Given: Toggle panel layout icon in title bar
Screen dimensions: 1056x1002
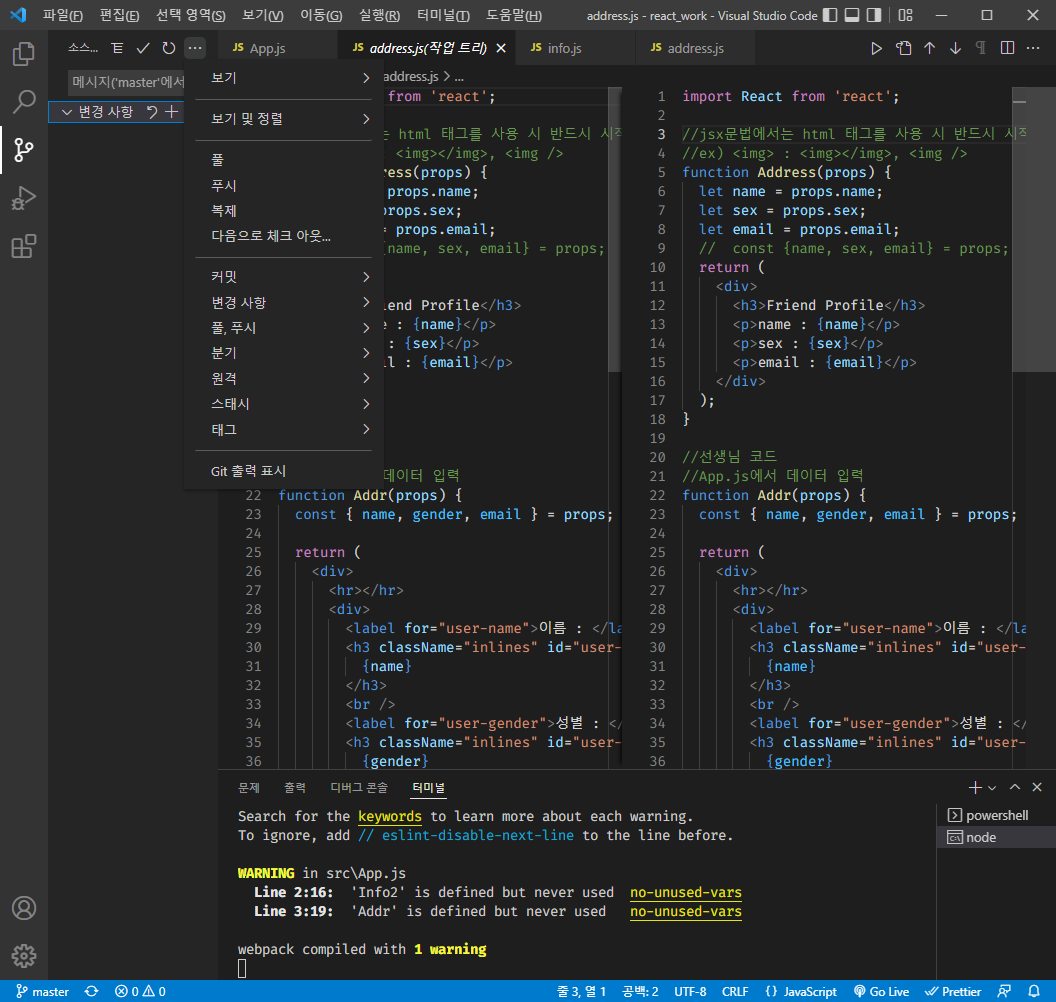Looking at the screenshot, I should point(852,15).
